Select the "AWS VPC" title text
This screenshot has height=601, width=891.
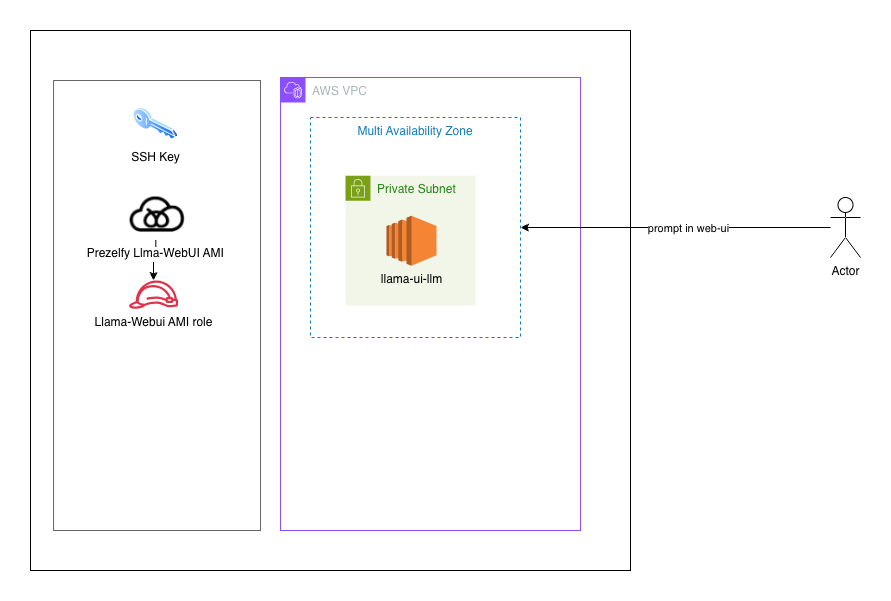coord(339,91)
